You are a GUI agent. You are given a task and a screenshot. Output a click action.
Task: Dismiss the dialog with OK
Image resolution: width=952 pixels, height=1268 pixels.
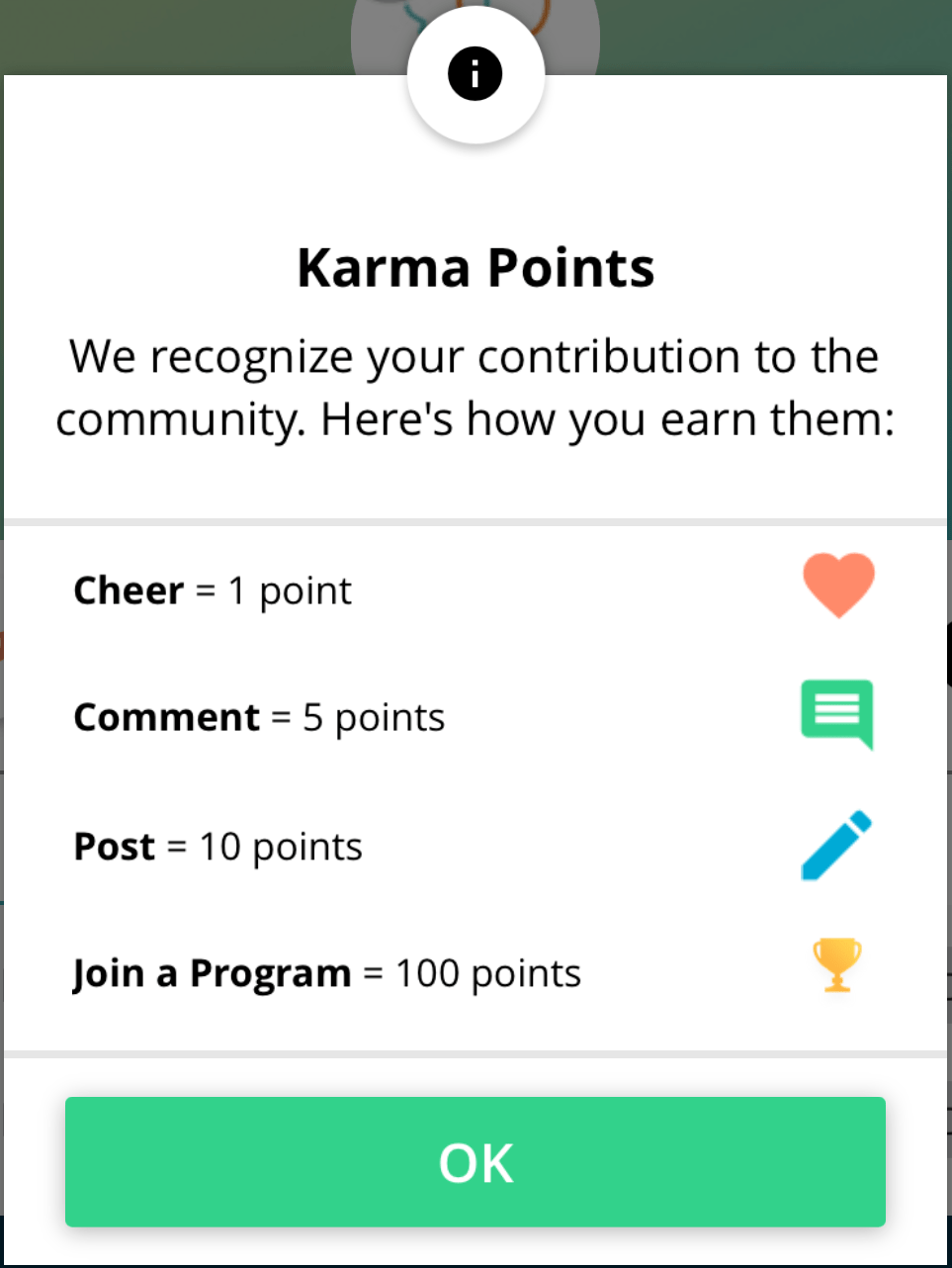click(x=475, y=1162)
